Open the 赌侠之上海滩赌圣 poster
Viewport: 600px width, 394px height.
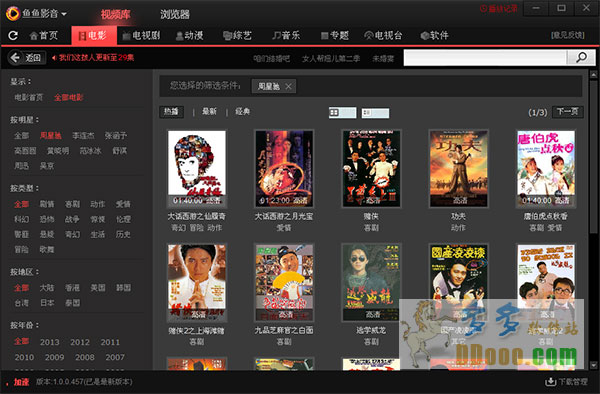(197, 283)
